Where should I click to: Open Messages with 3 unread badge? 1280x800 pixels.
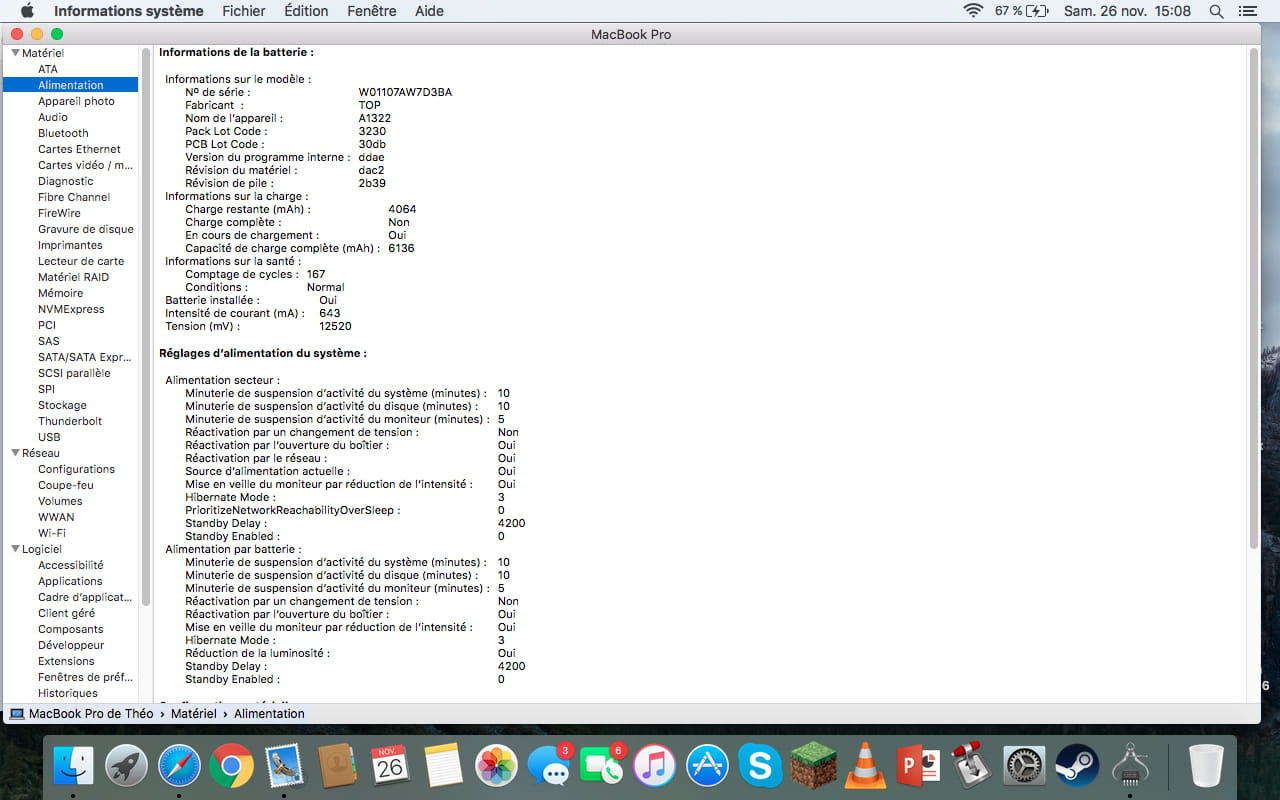549,766
